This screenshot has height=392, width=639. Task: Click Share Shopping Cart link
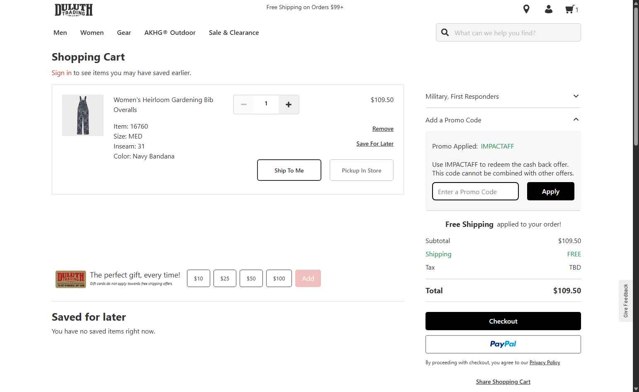pyautogui.click(x=503, y=382)
